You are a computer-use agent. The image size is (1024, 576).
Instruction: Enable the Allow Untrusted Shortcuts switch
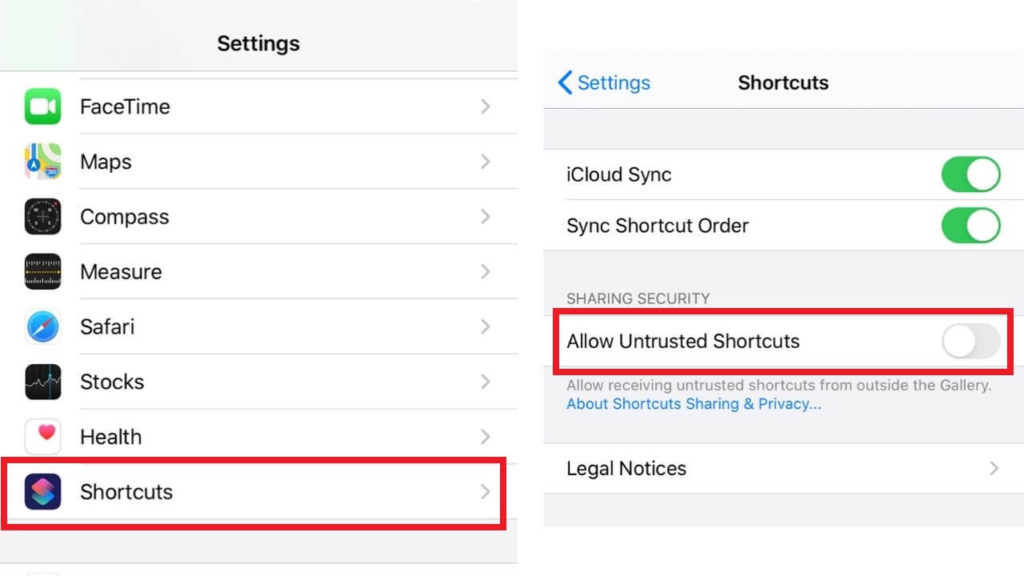tap(970, 341)
